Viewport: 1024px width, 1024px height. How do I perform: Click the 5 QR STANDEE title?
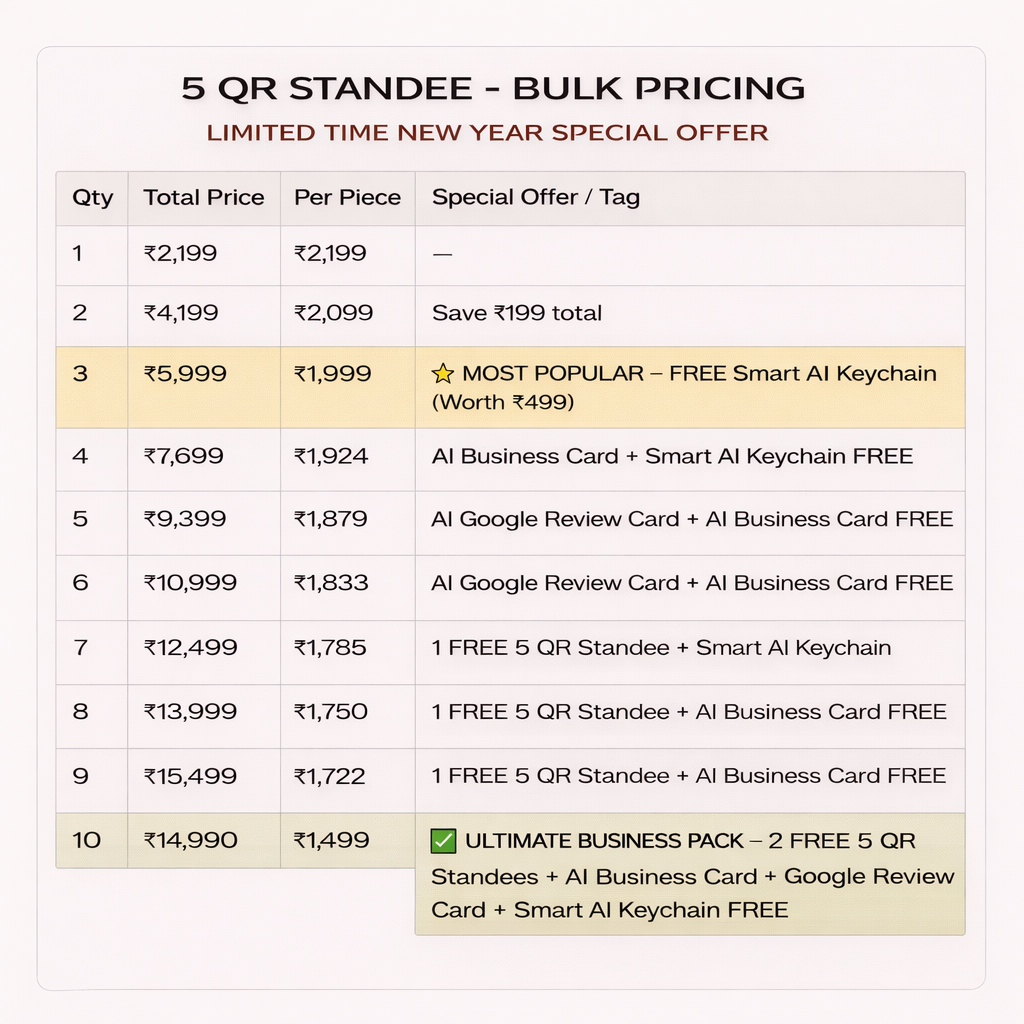click(x=492, y=88)
